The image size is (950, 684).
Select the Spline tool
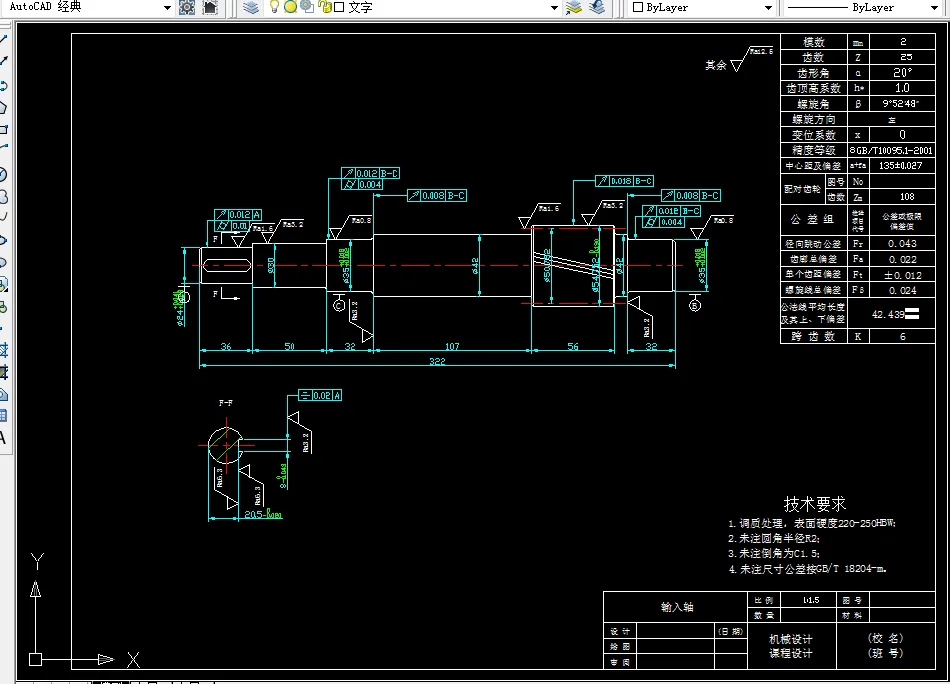click(3, 217)
